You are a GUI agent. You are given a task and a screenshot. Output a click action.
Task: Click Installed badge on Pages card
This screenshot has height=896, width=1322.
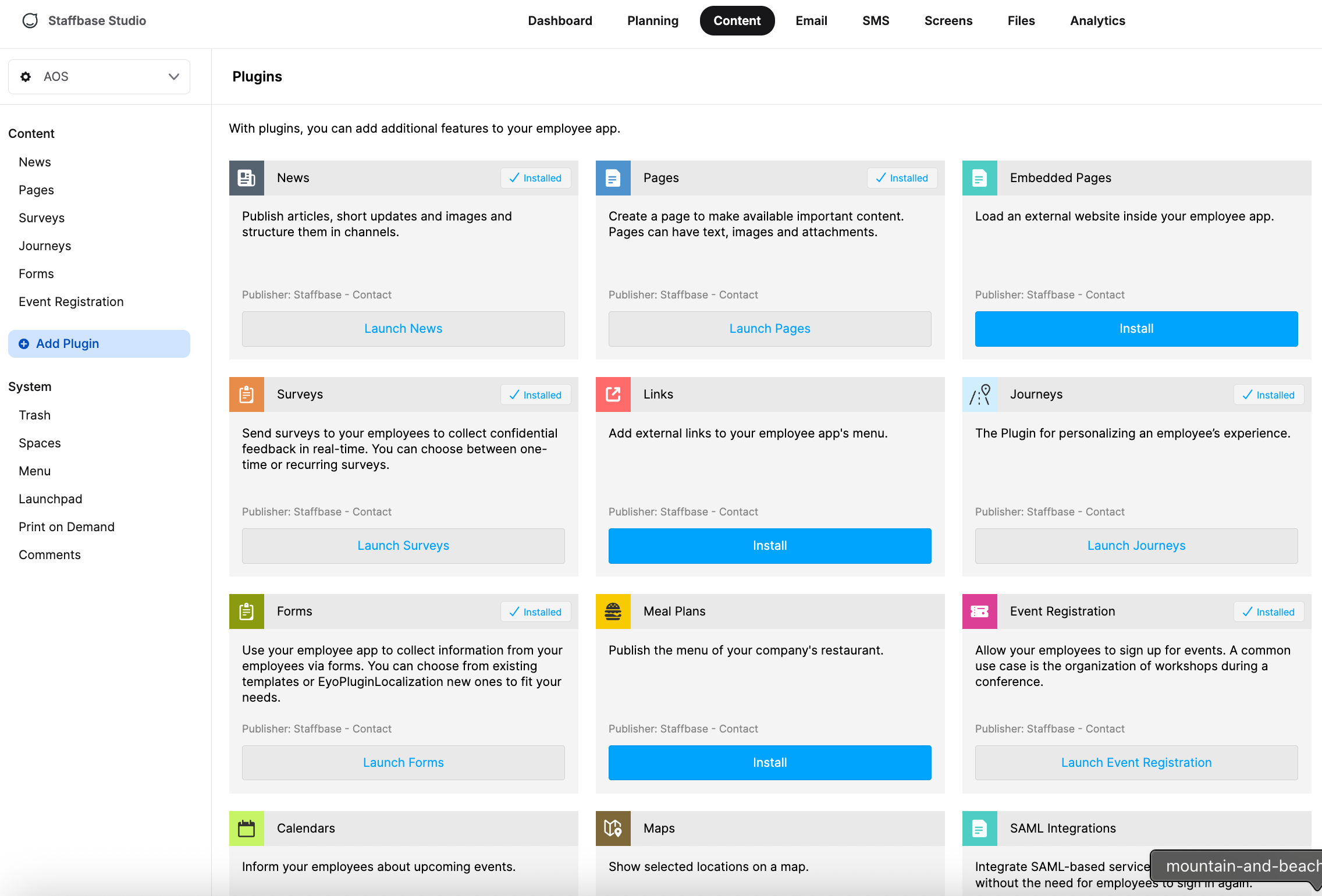click(902, 178)
